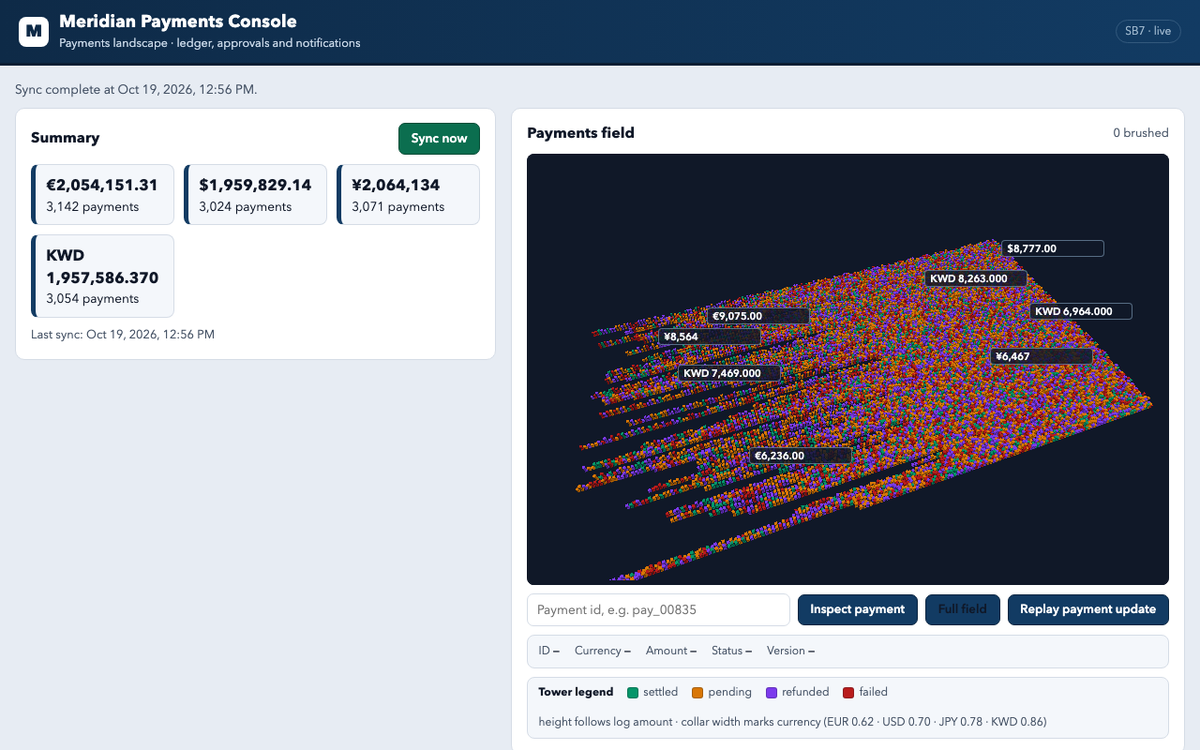The width and height of the screenshot is (1200, 750).
Task: Click the Sync complete status message
Action: point(136,90)
